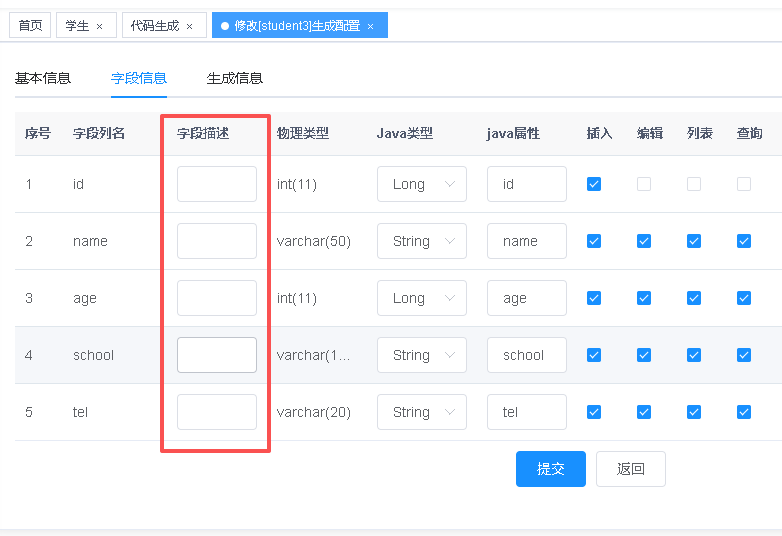Click the 字段描述 input for the id row
782x536 pixels.
217,184
